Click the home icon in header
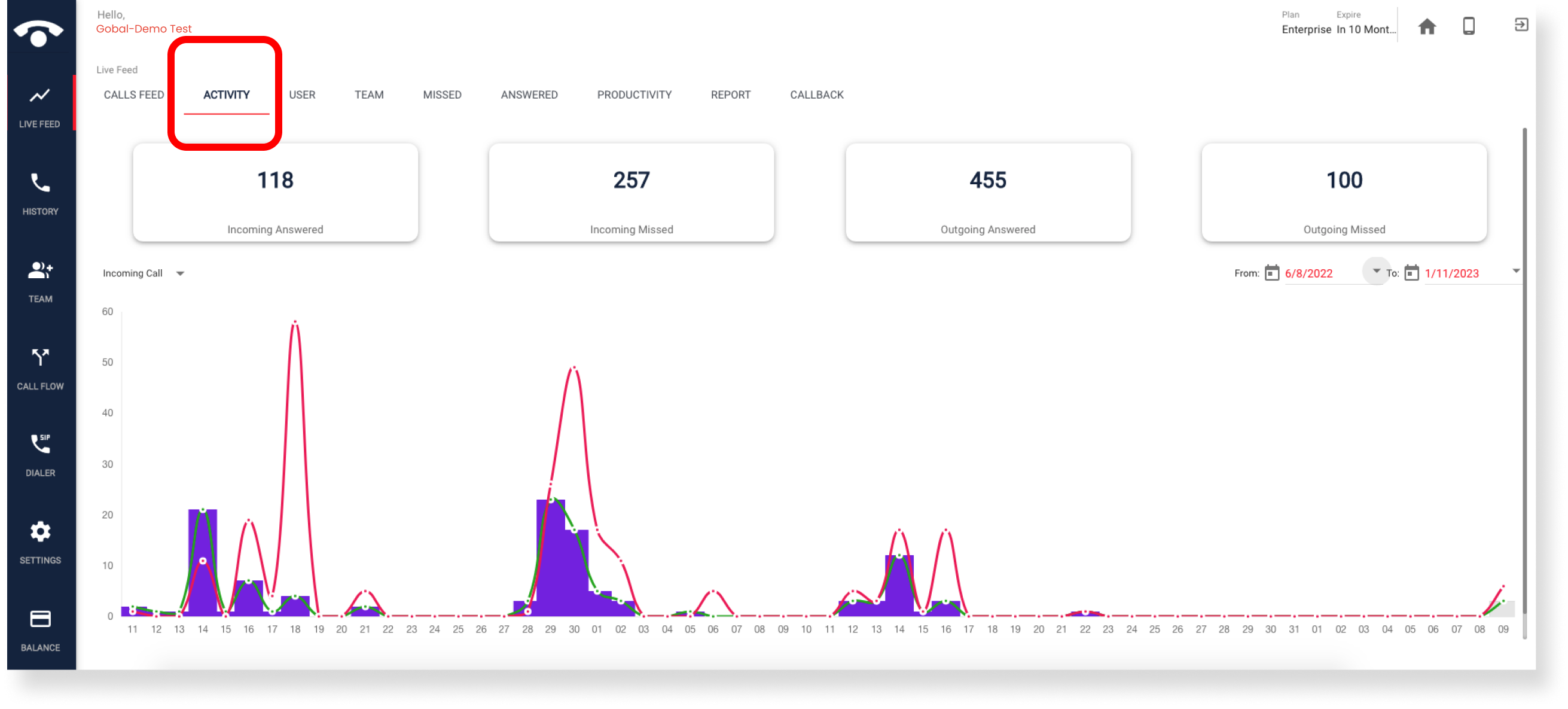The width and height of the screenshot is (1568, 709). point(1427,26)
